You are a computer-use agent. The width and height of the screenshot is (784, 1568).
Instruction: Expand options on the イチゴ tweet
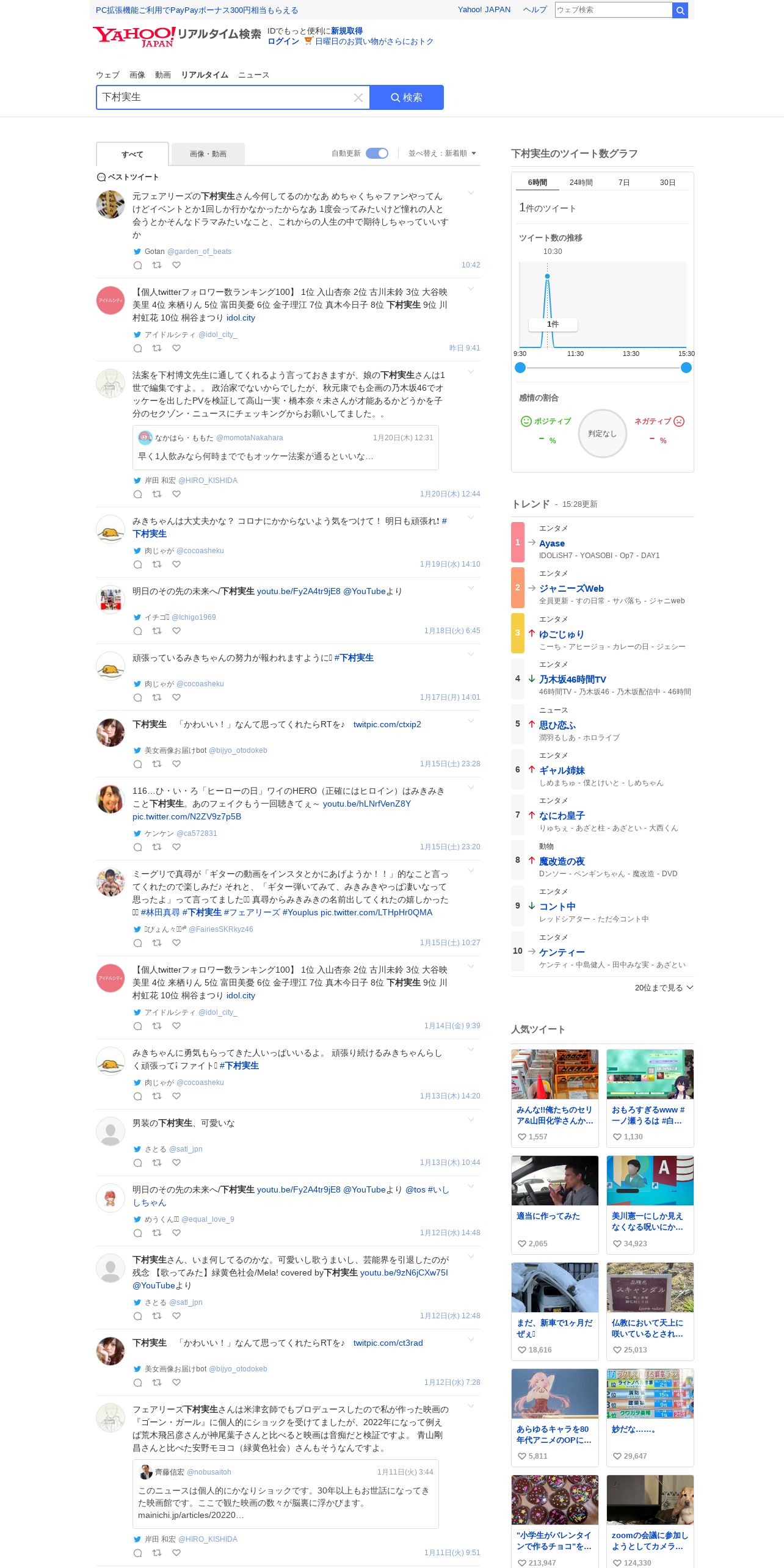coord(471,588)
